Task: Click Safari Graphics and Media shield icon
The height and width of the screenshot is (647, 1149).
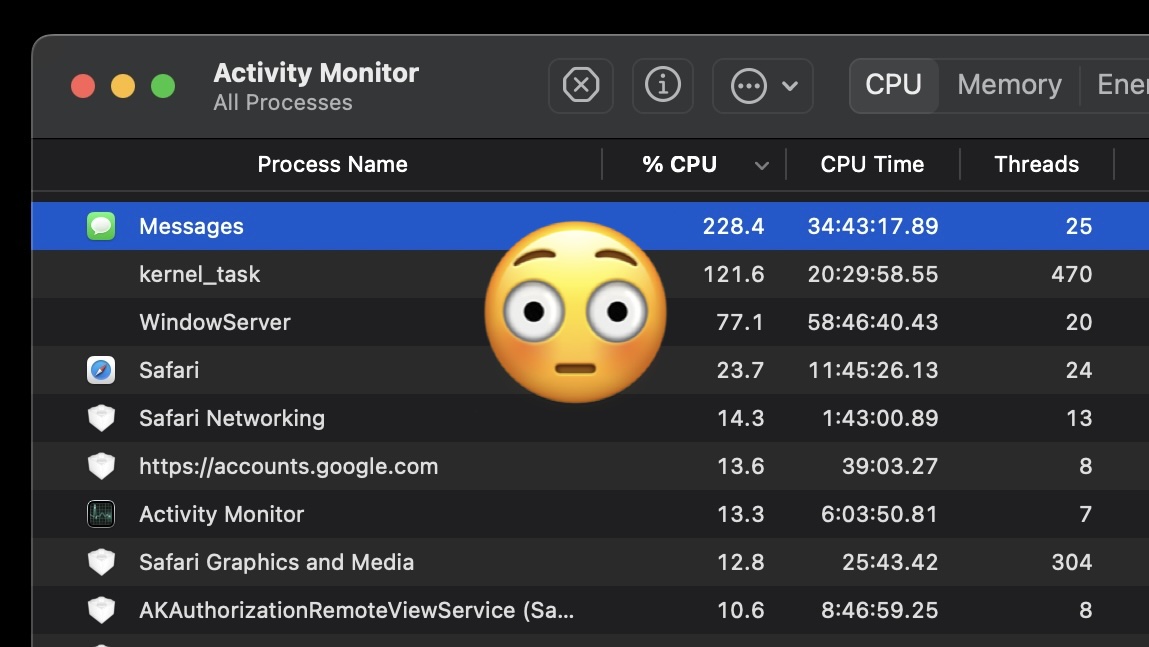Action: (x=101, y=562)
